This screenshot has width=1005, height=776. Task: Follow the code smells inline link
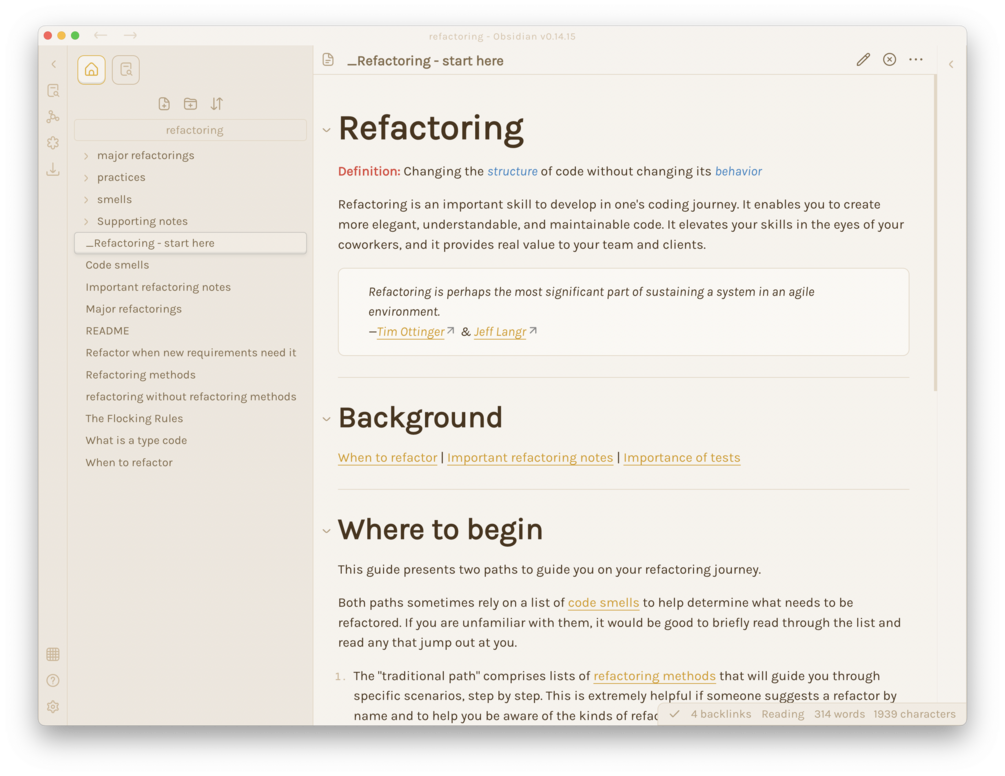pyautogui.click(x=603, y=602)
